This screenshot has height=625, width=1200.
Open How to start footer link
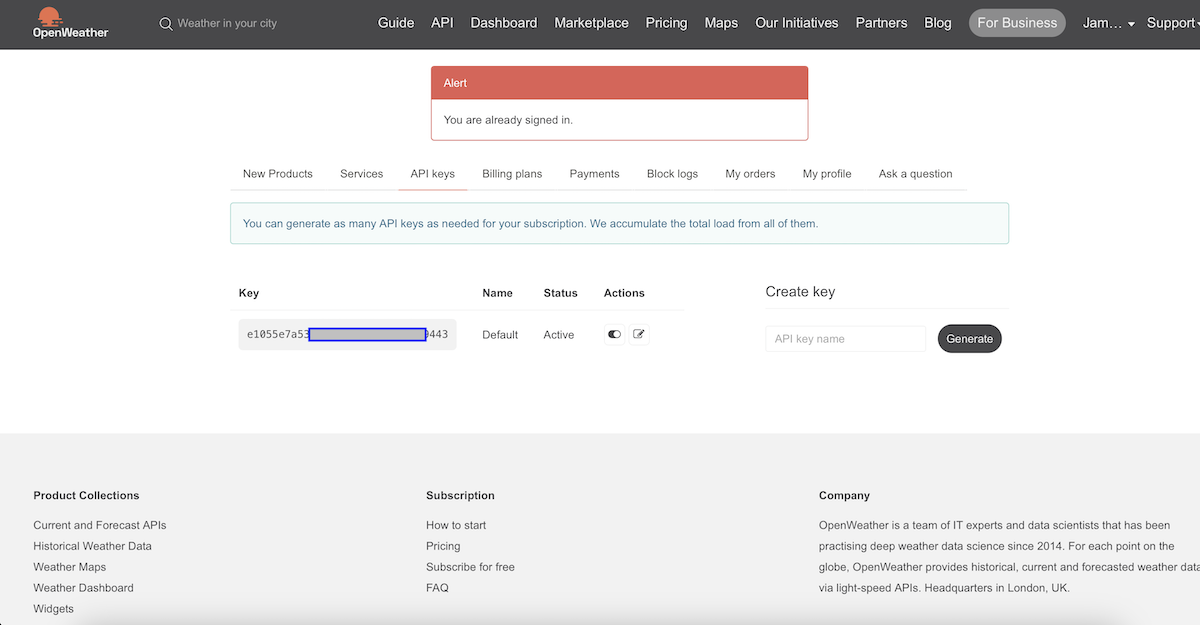pyautogui.click(x=456, y=525)
